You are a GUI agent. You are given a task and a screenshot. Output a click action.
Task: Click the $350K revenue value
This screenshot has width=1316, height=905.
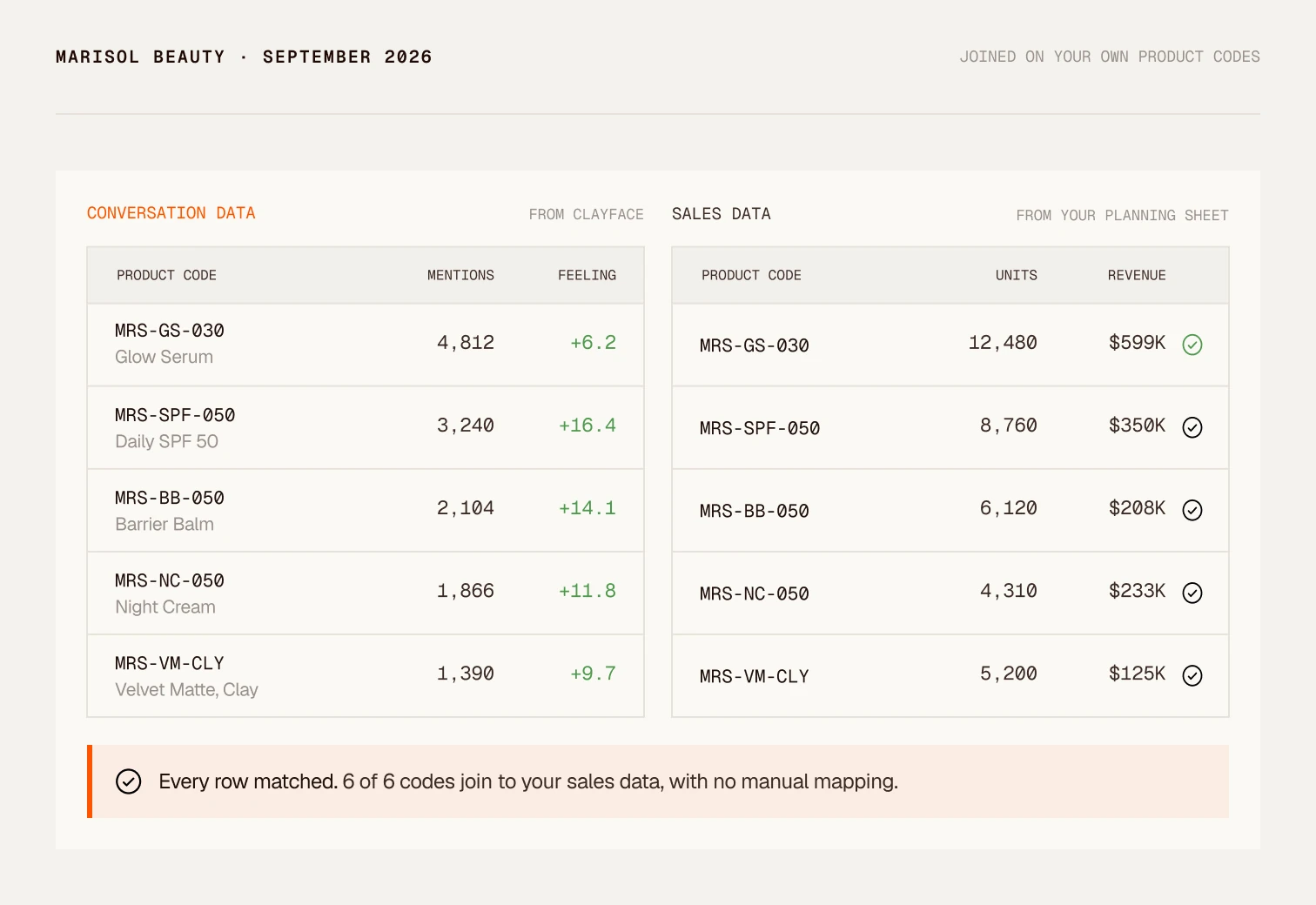click(x=1137, y=426)
